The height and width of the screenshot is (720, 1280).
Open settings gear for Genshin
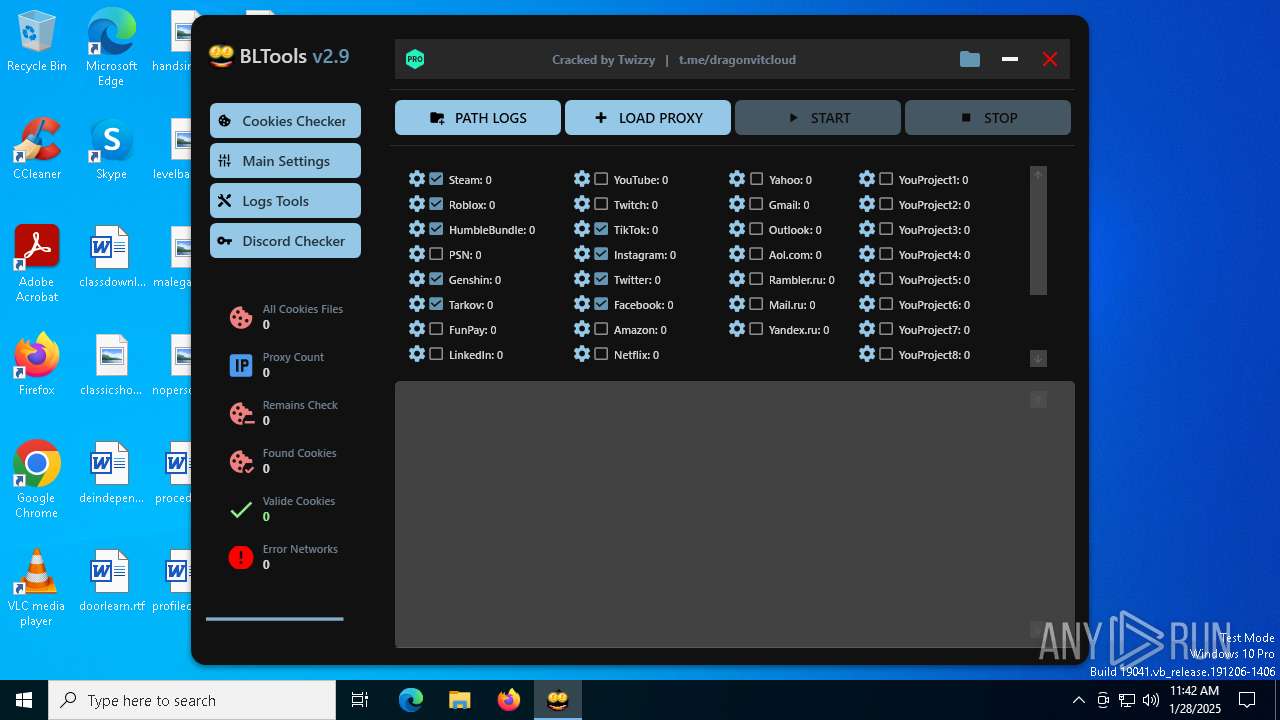tap(417, 279)
